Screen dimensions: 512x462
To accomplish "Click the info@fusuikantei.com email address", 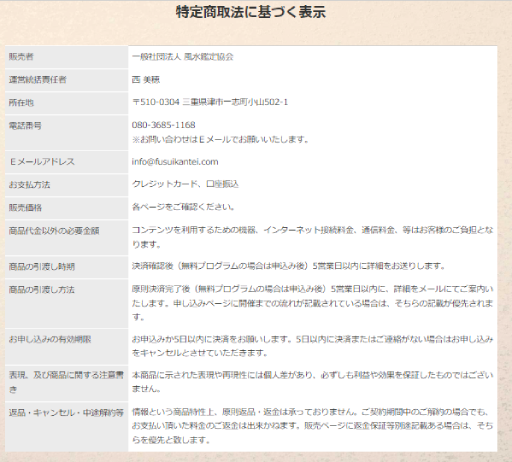I will pyautogui.click(x=175, y=162).
